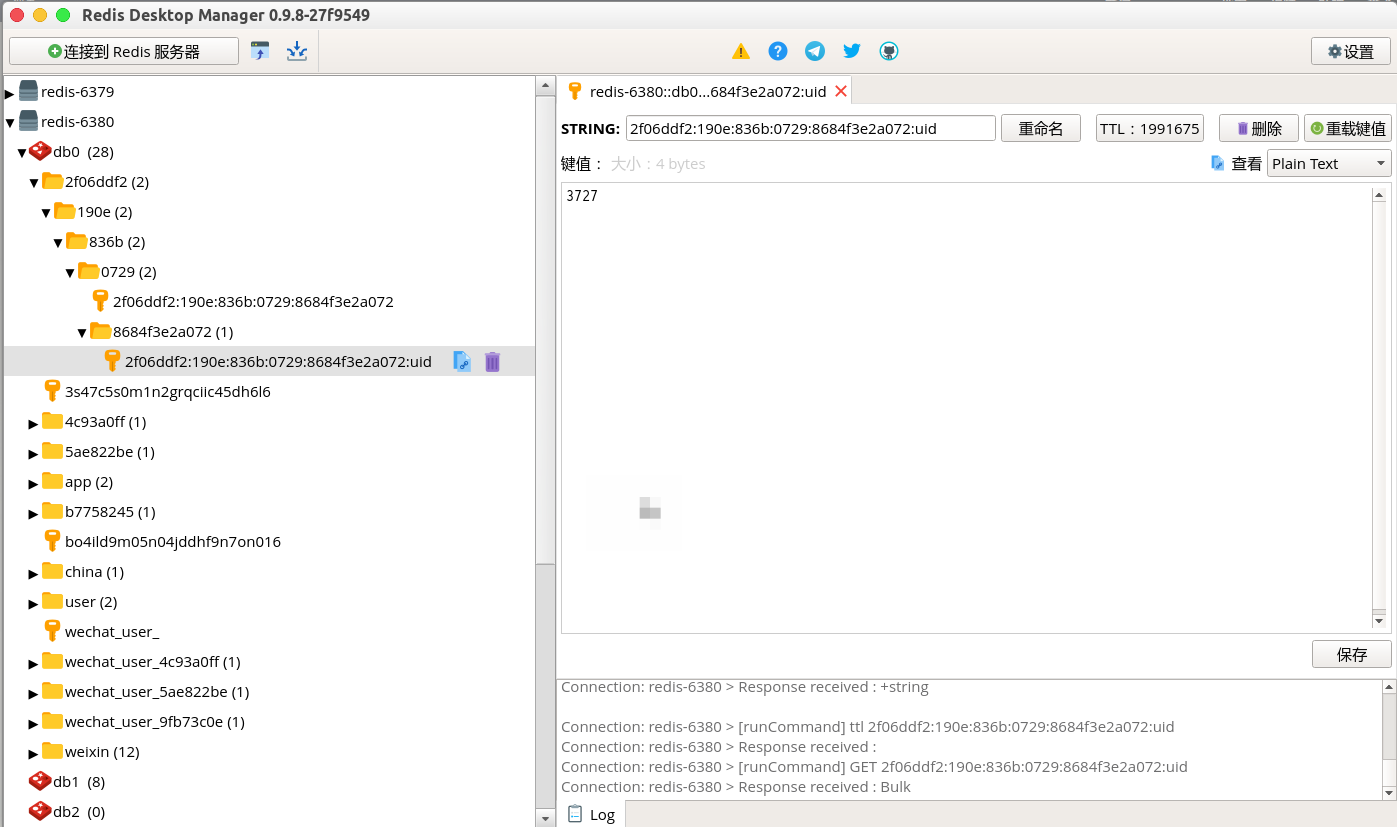Screen dimensions: 1397x827
Task: Click 连接到 Redis 服务器 button
Action: coord(124,51)
